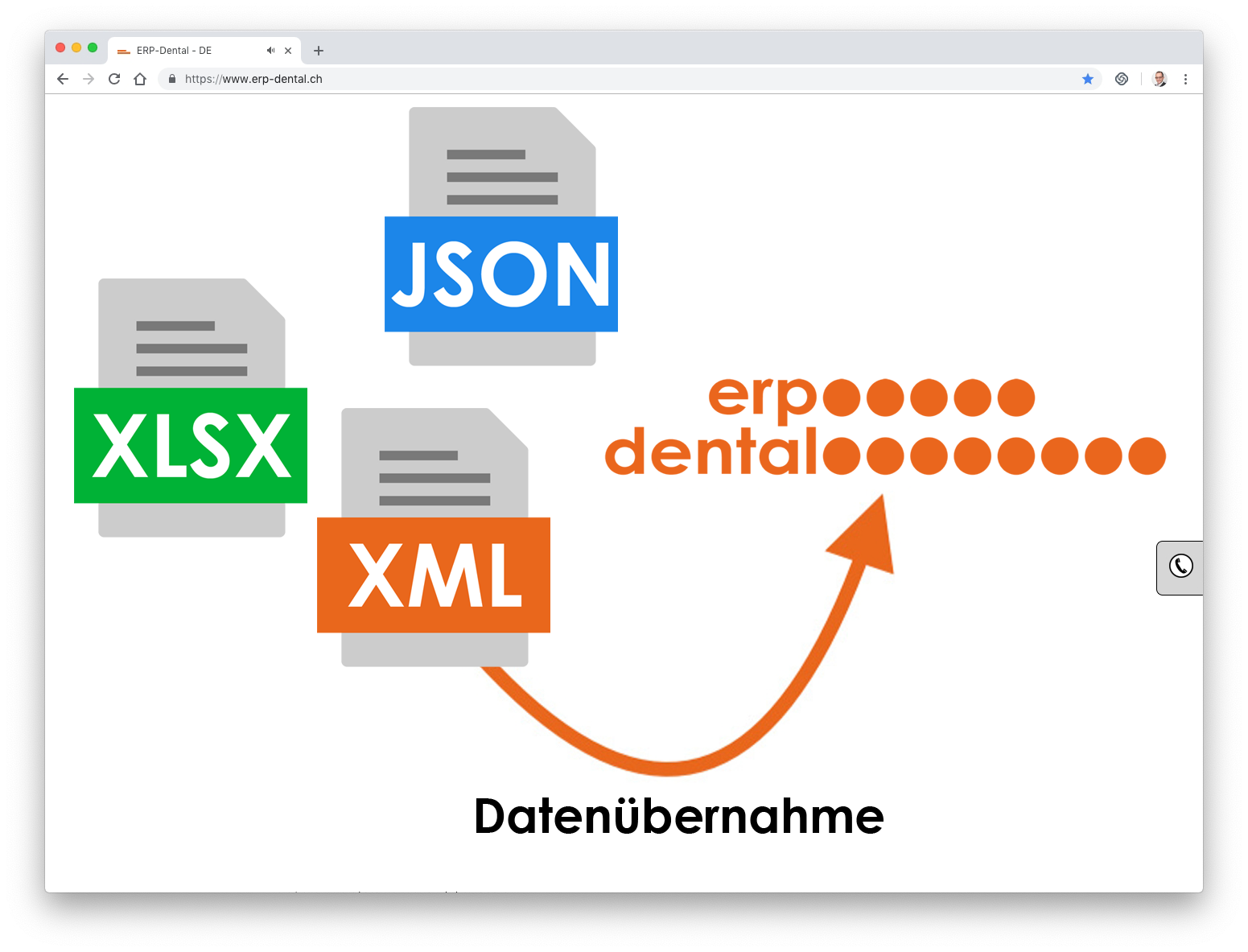This screenshot has width=1248, height=952.
Task: Close the window with red button
Action: (60, 47)
